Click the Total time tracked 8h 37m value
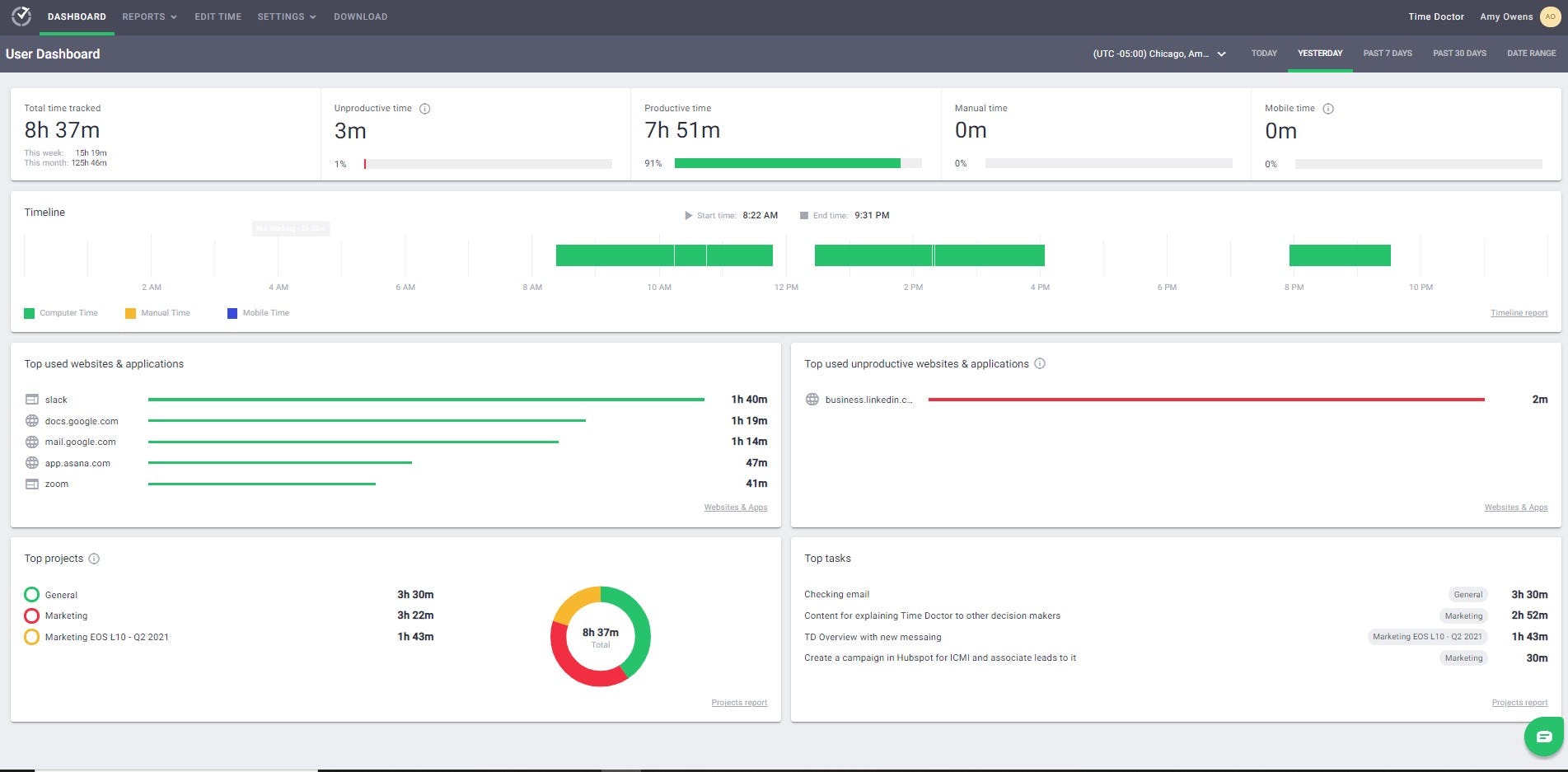This screenshot has height=772, width=1568. (x=62, y=130)
